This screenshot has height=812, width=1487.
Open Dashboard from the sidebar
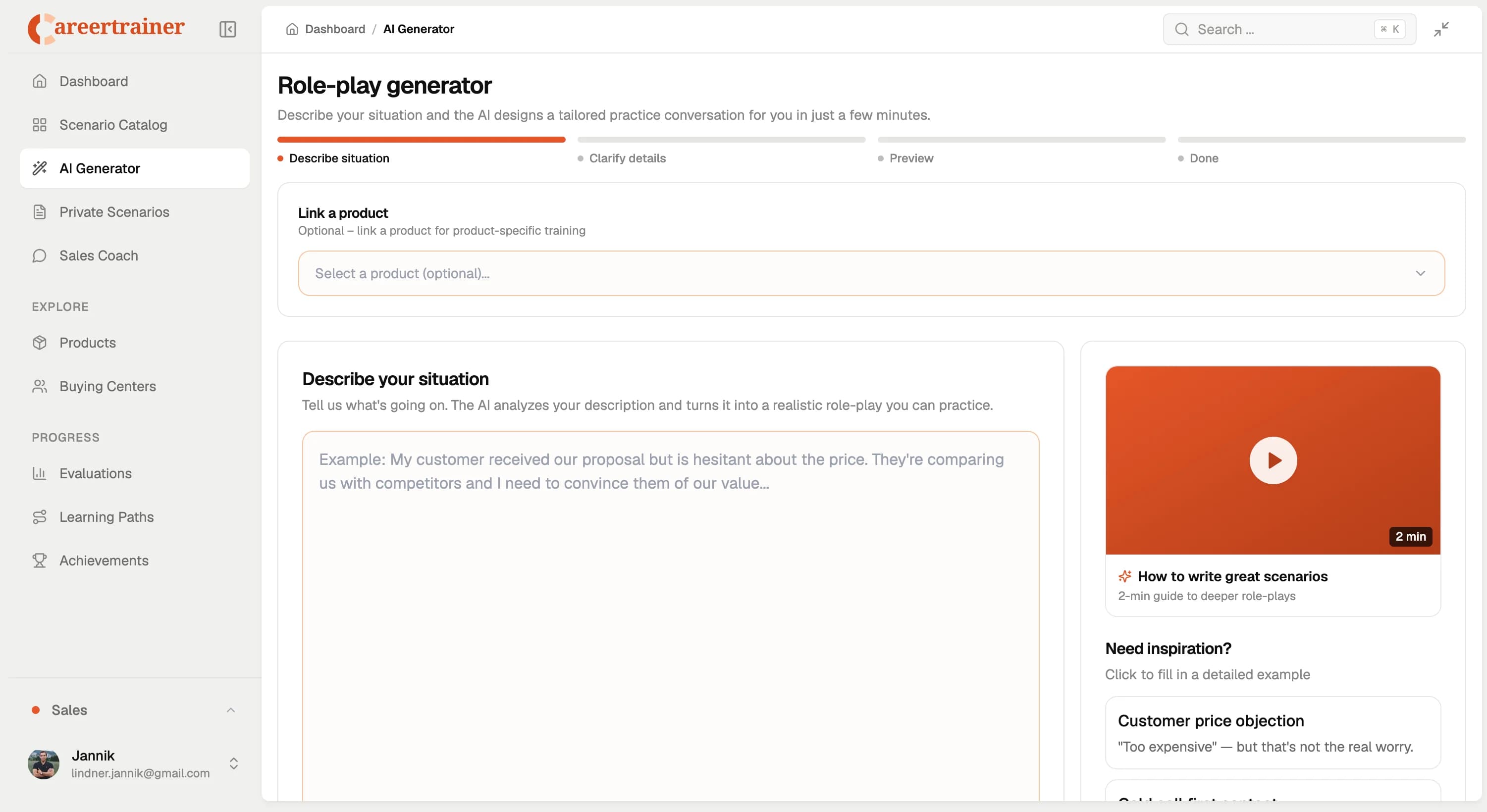click(x=135, y=81)
